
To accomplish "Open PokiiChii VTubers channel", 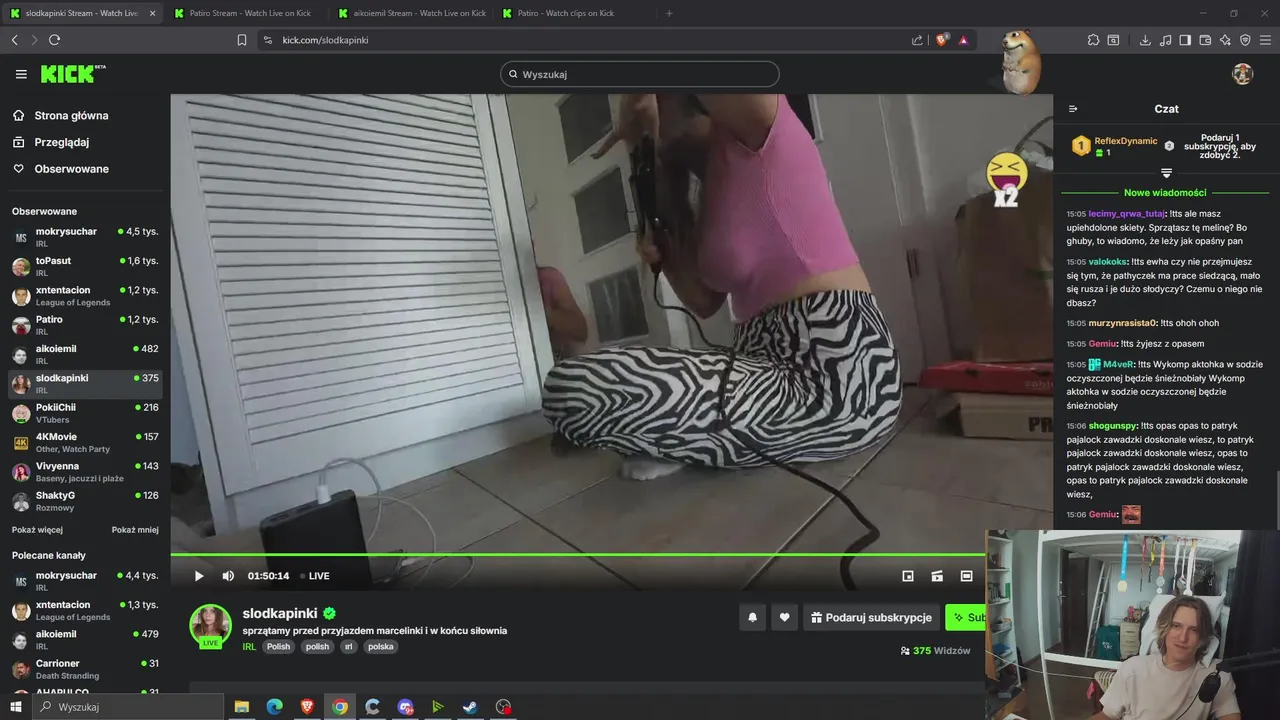I will [x=85, y=413].
